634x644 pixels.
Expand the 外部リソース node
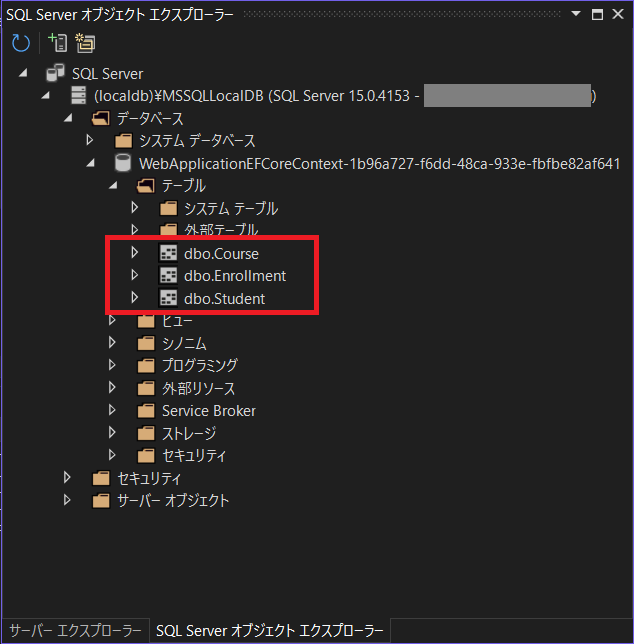(112, 387)
